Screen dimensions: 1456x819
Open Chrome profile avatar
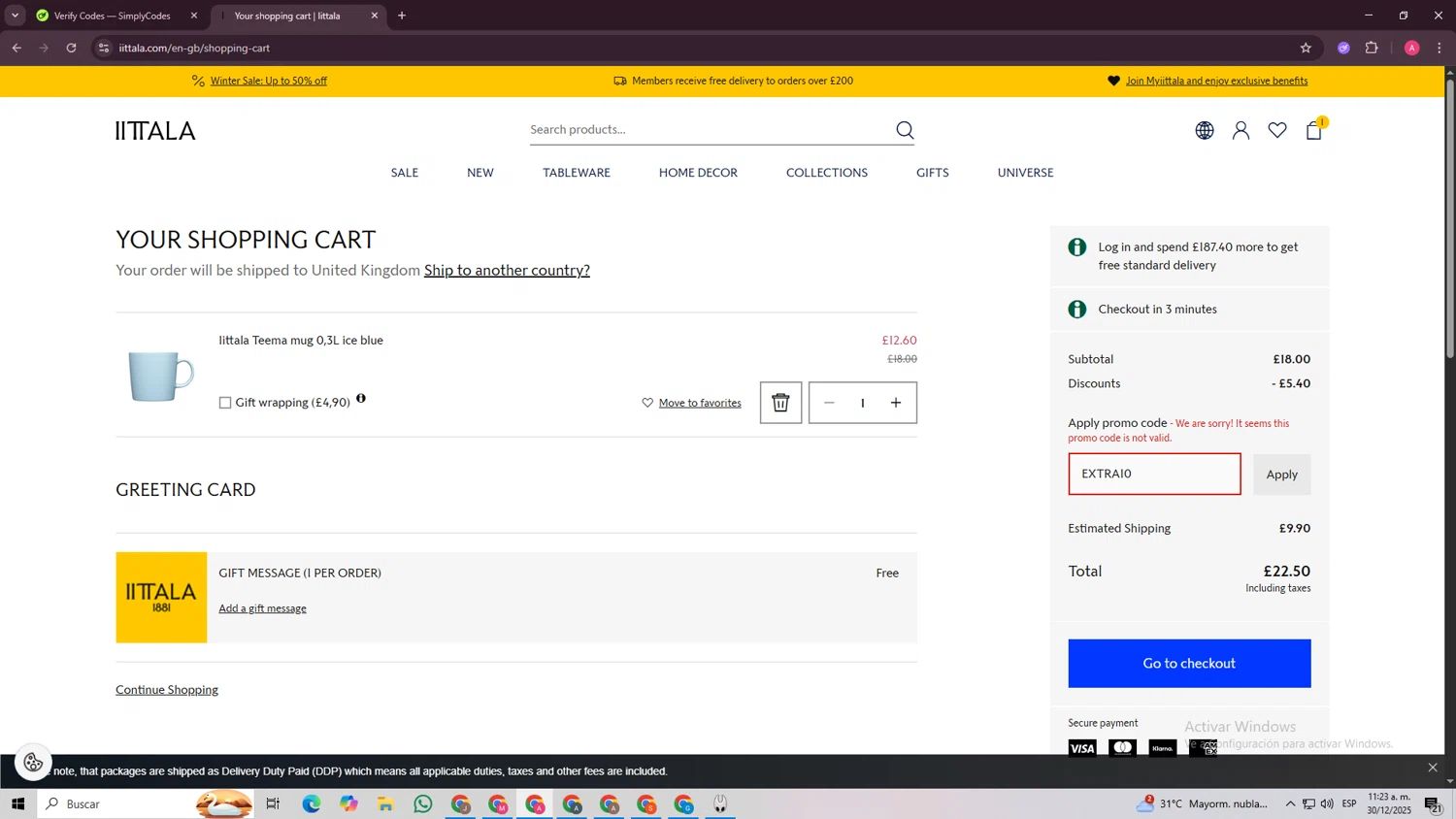[1412, 48]
